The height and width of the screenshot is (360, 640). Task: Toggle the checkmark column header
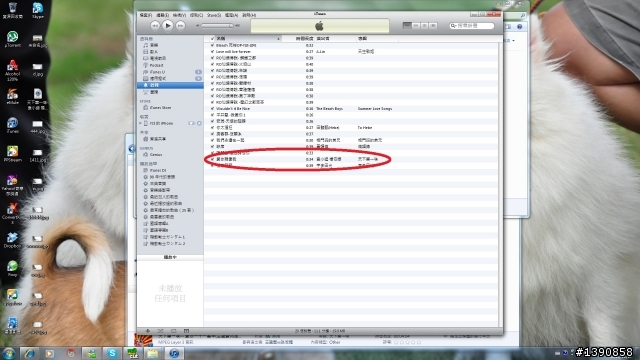click(x=212, y=38)
